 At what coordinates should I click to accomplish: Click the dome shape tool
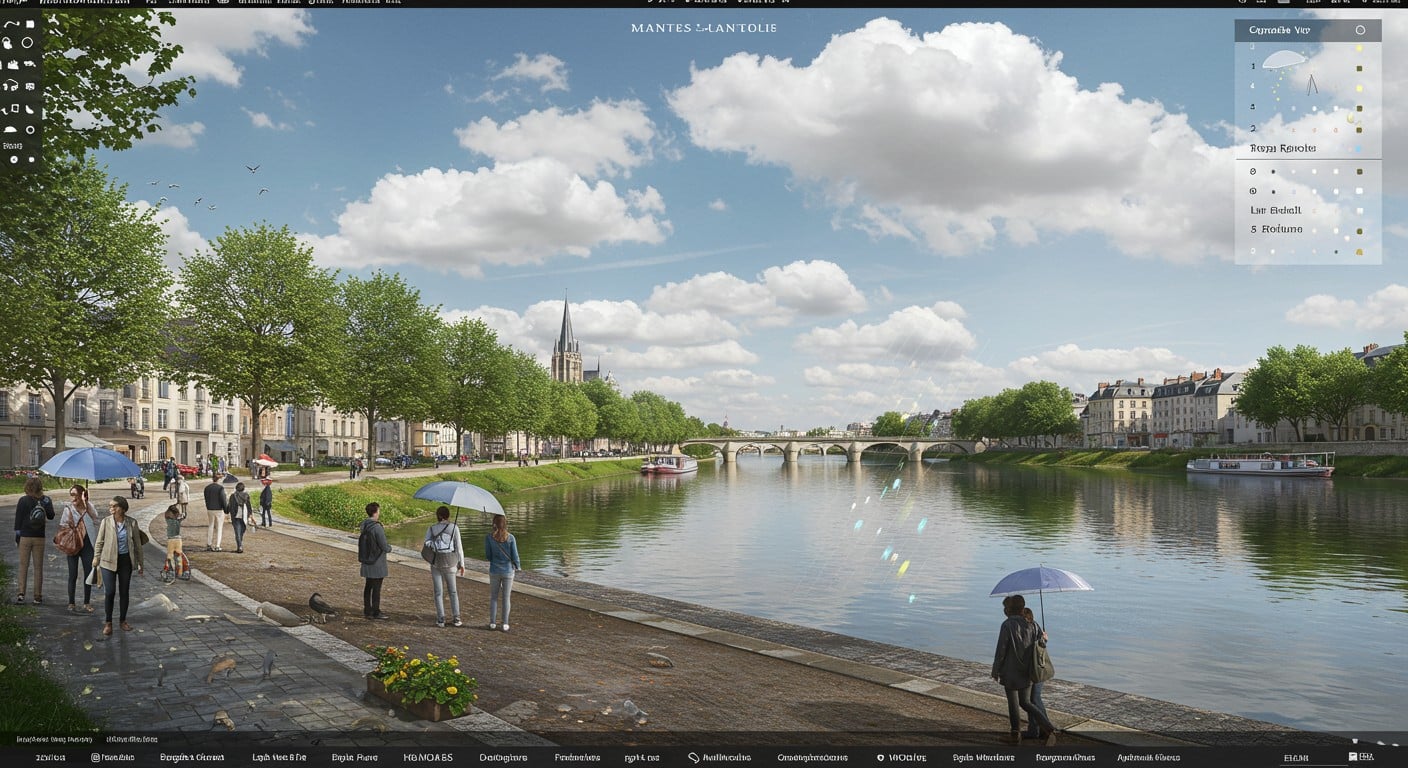pos(10,130)
